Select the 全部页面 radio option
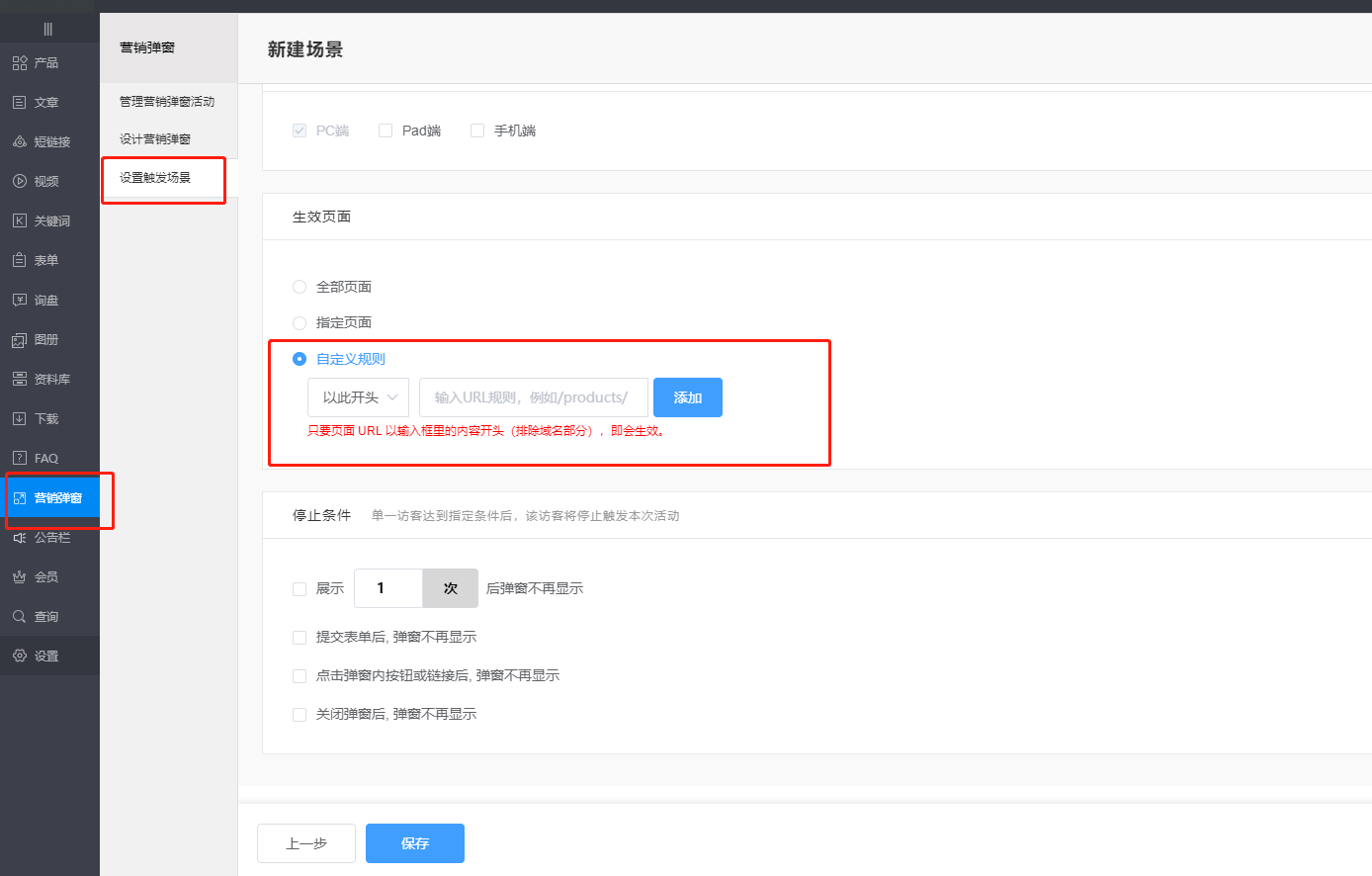The width and height of the screenshot is (1372, 876). (300, 286)
